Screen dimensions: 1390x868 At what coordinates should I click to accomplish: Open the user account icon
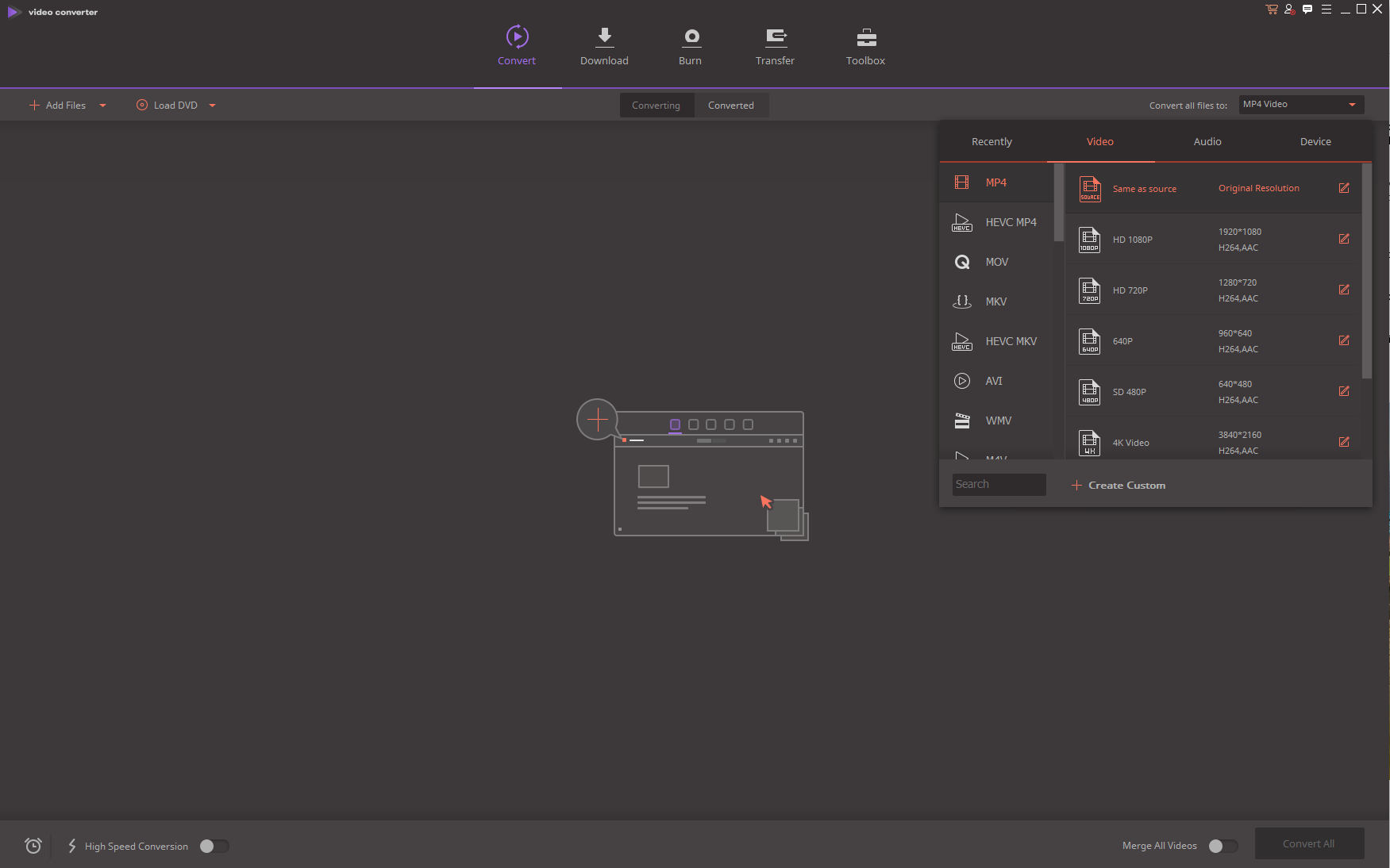pyautogui.click(x=1289, y=10)
